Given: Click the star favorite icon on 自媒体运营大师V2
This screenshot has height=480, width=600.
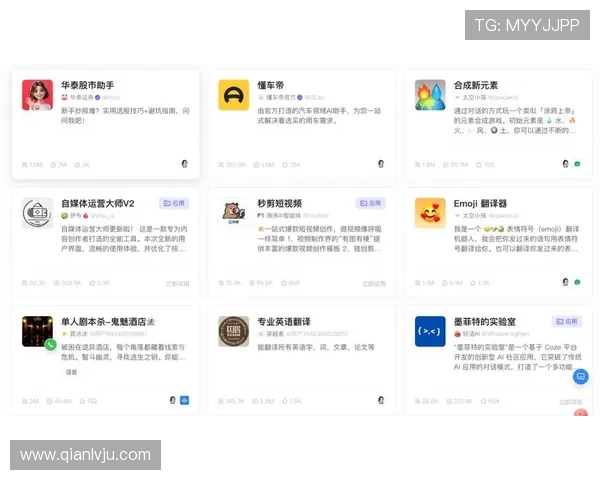Looking at the screenshot, I should (92, 283).
